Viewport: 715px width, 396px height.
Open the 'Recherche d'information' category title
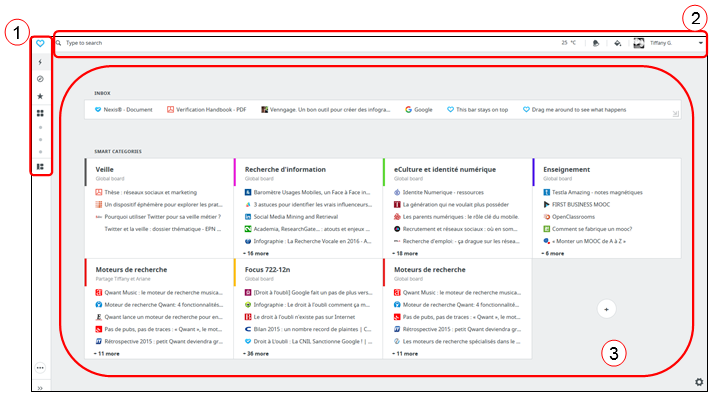click(285, 169)
